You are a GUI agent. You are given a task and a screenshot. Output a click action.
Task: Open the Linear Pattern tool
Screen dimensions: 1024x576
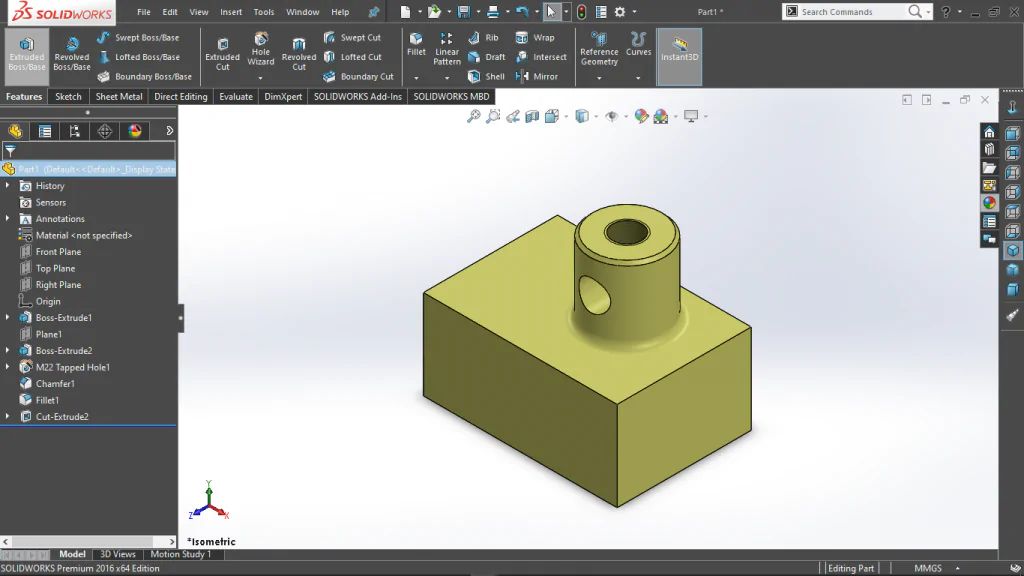pos(447,49)
